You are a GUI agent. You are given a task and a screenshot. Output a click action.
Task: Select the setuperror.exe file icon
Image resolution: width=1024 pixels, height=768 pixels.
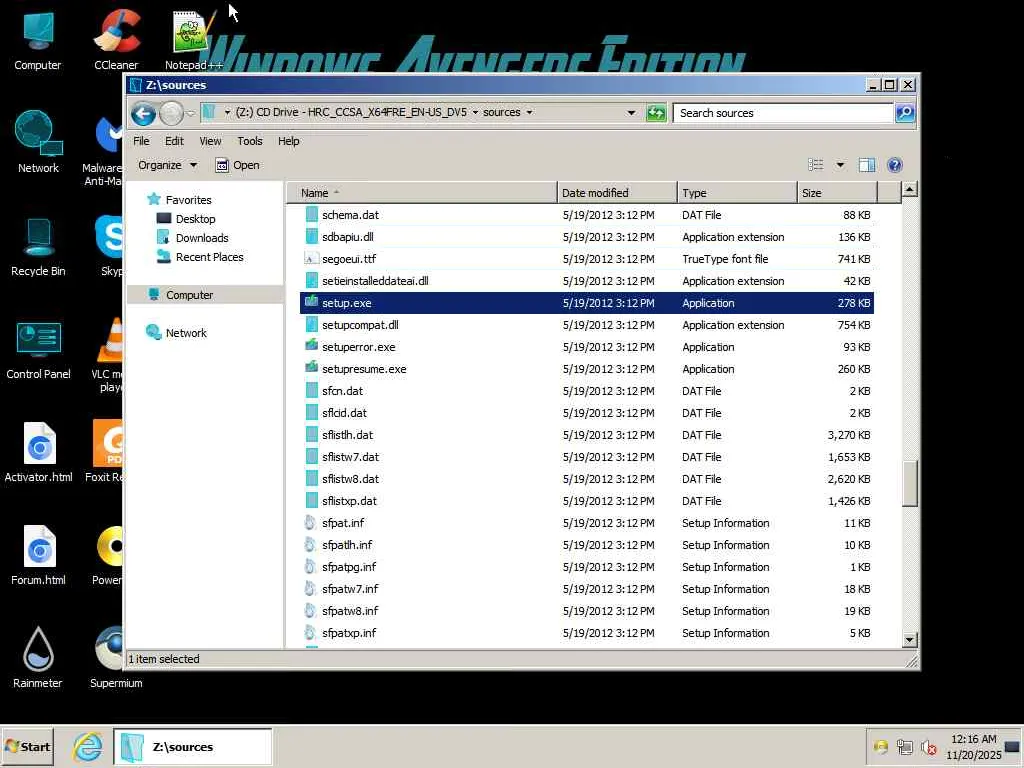click(x=312, y=346)
